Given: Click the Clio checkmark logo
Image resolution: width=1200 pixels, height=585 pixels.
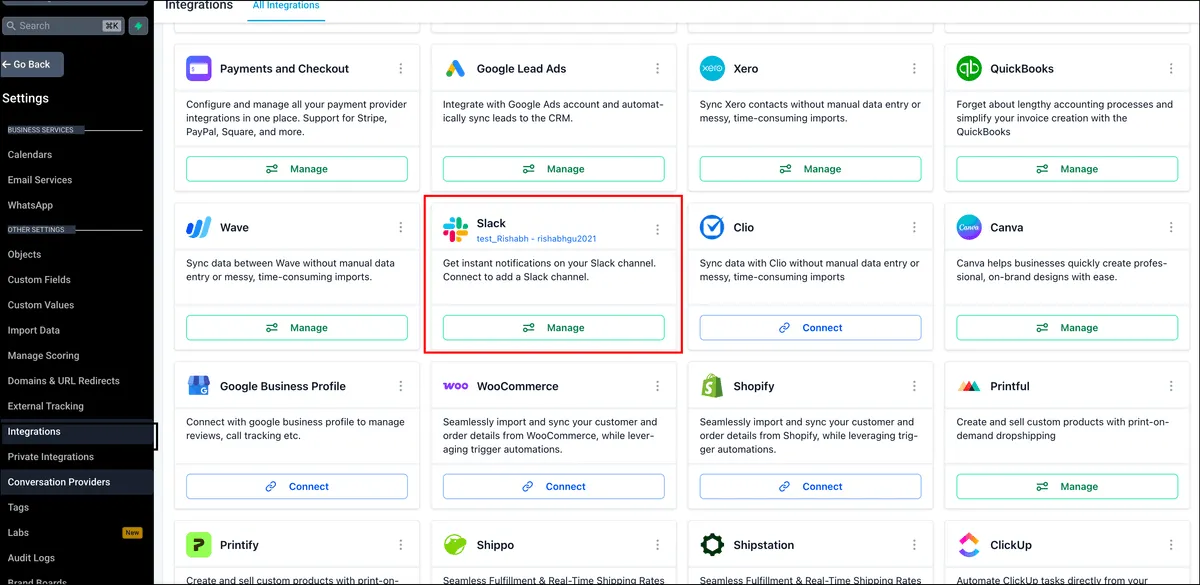Looking at the screenshot, I should tap(712, 228).
